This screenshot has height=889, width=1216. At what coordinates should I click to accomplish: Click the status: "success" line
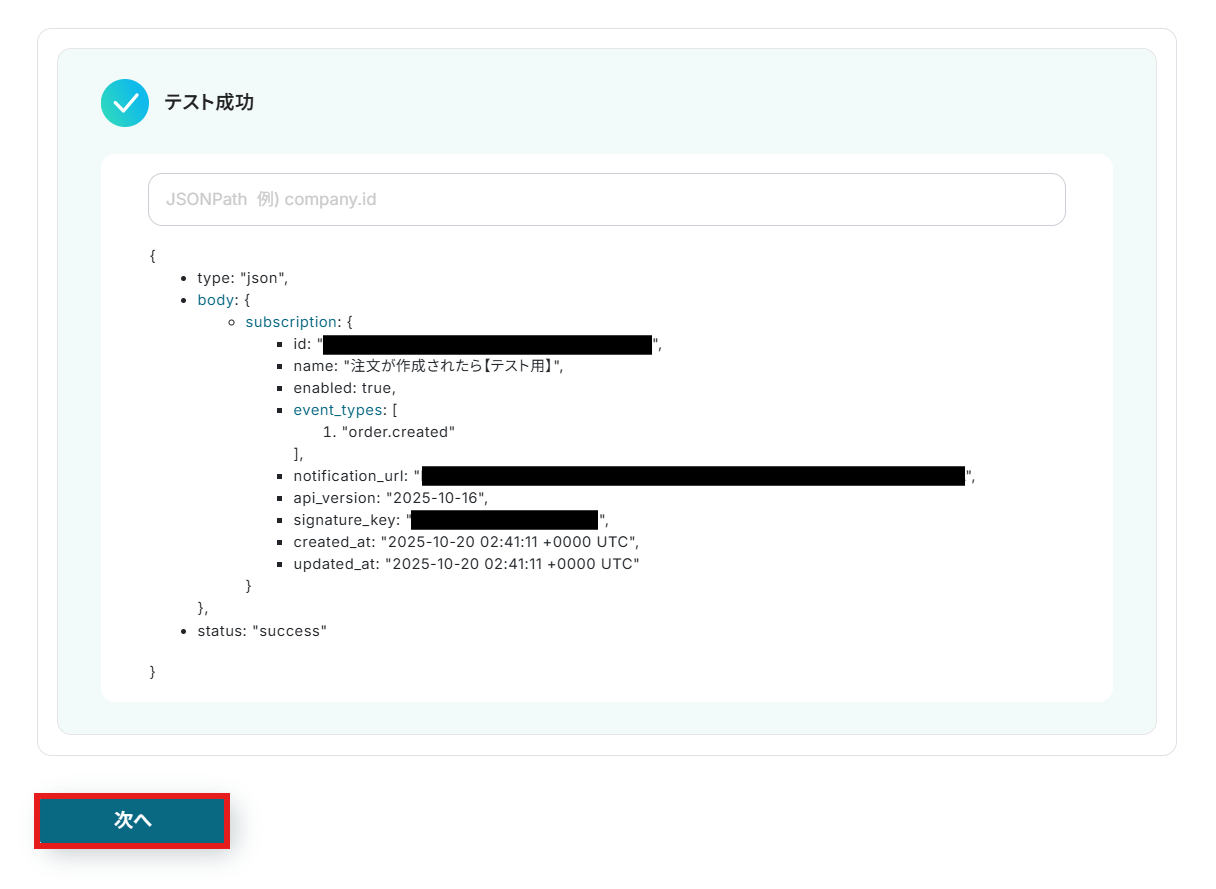[262, 631]
